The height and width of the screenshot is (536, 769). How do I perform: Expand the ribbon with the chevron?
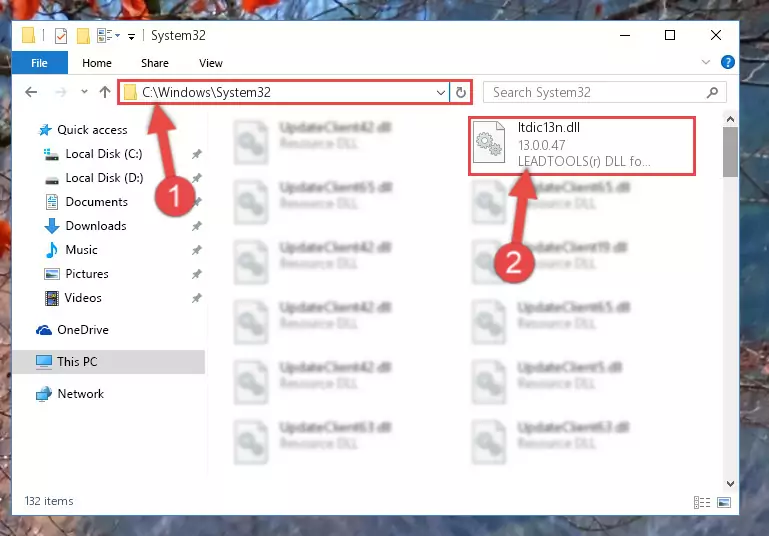coord(706,62)
